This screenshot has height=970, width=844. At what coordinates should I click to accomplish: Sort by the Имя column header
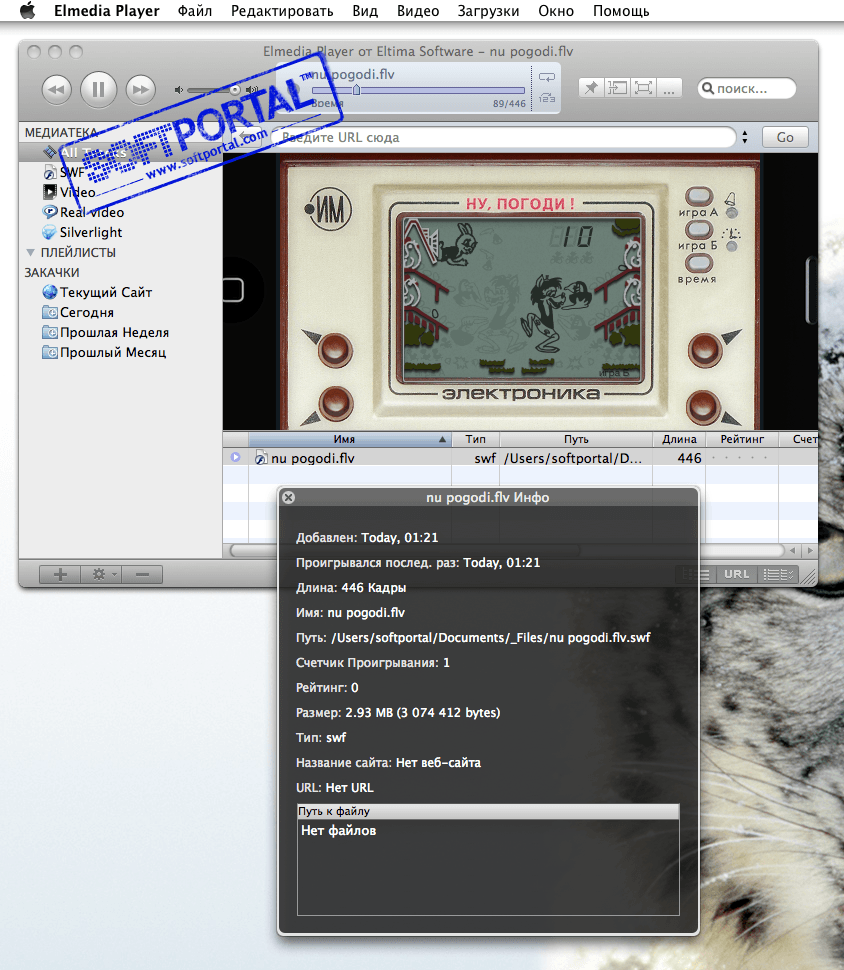click(350, 439)
